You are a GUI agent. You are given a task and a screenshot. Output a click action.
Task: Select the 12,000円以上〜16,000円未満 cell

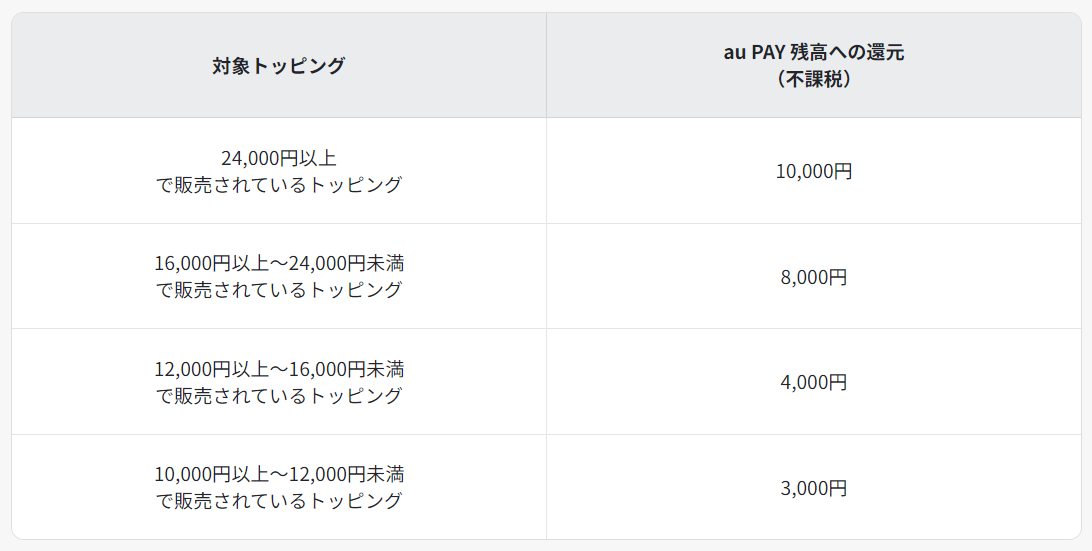(x=279, y=382)
